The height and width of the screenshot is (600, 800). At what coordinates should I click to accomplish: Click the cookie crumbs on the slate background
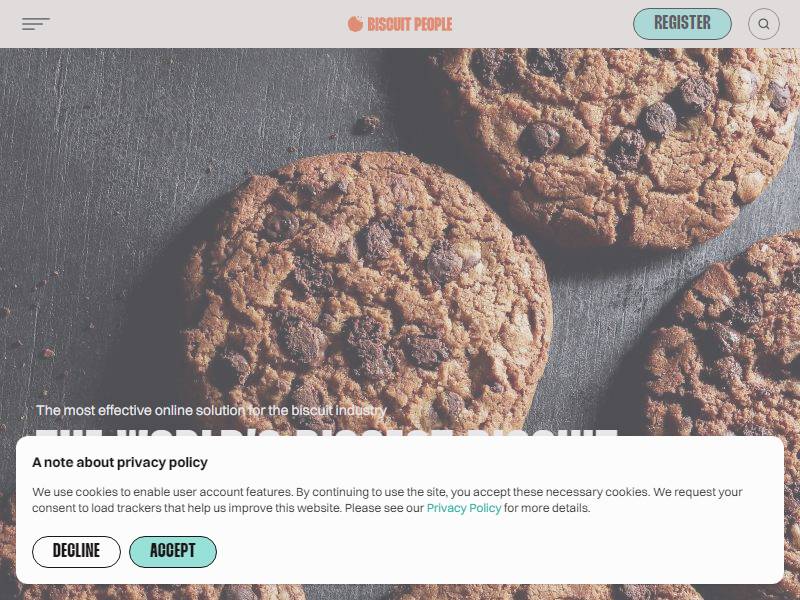[x=367, y=123]
